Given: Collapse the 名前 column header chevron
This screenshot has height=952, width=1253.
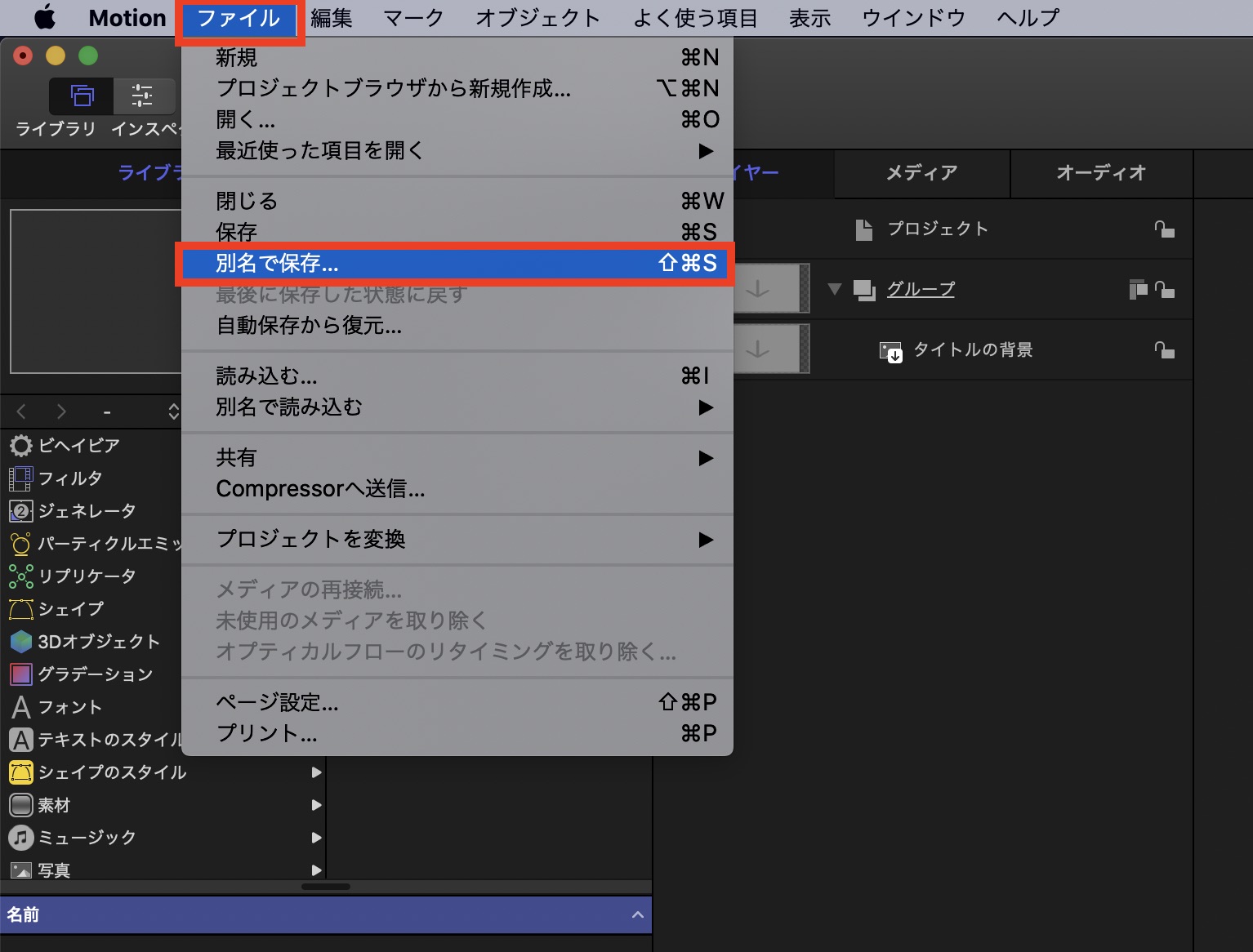Looking at the screenshot, I should click(x=637, y=915).
